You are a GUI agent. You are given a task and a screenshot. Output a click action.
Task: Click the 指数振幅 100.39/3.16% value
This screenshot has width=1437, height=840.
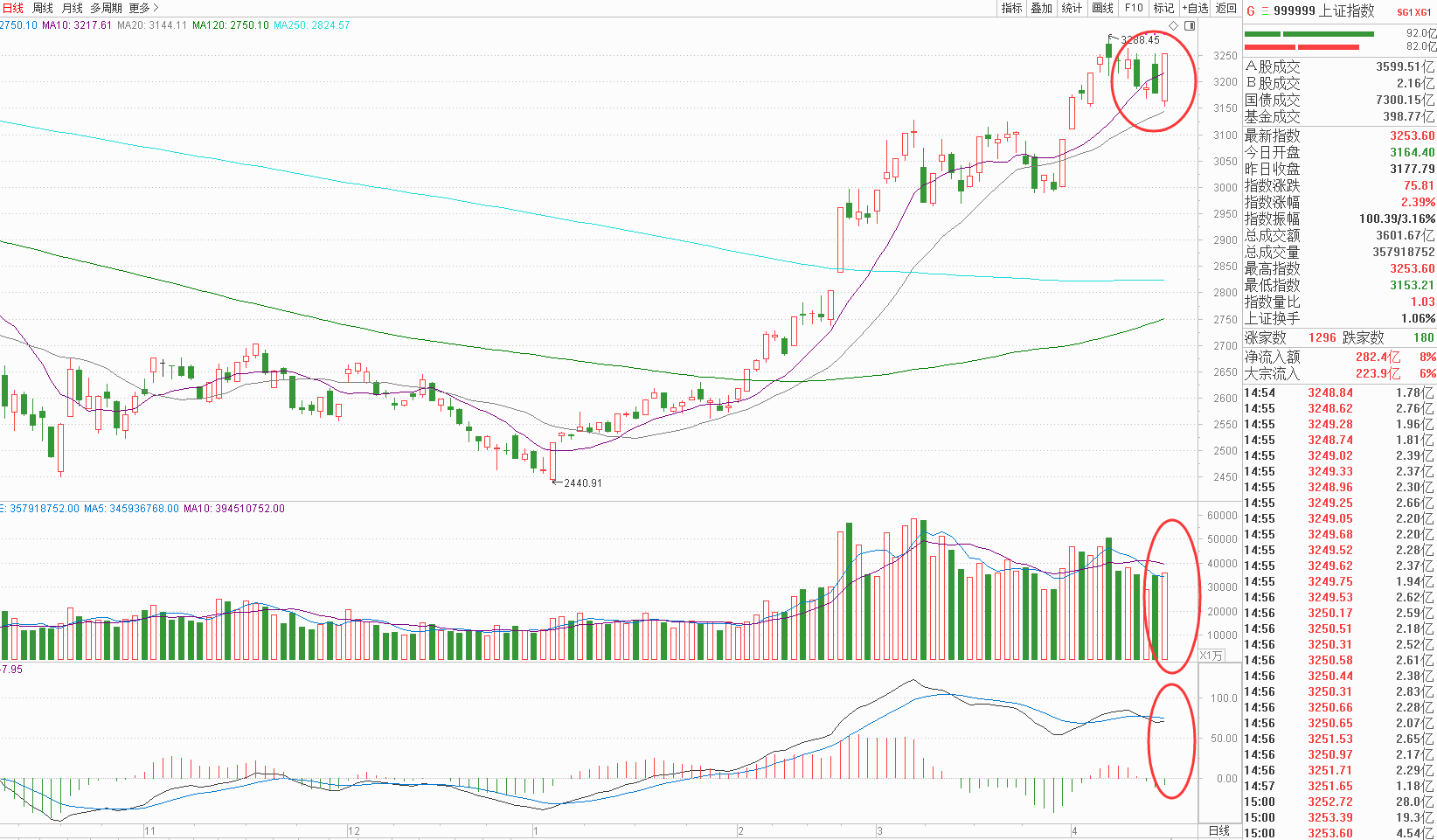click(x=1397, y=219)
